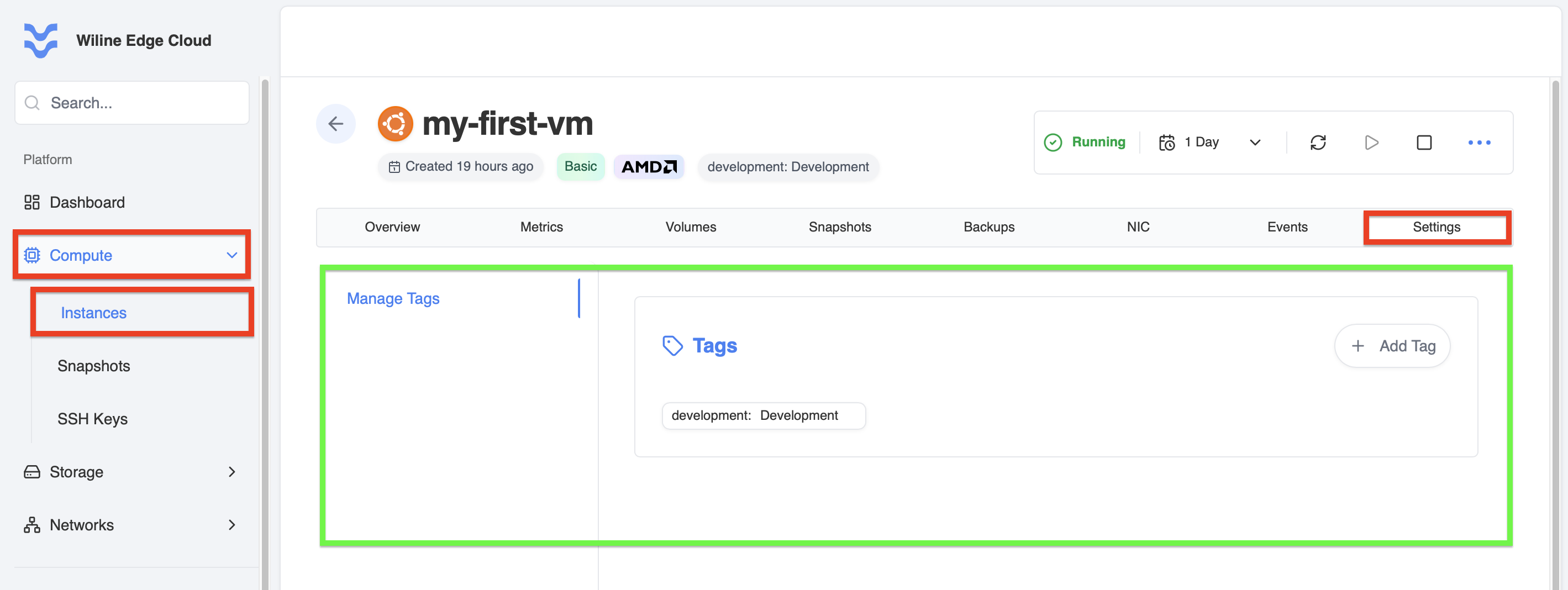
Task: Click the sidebar vertical scrollbar
Action: pyautogui.click(x=265, y=334)
